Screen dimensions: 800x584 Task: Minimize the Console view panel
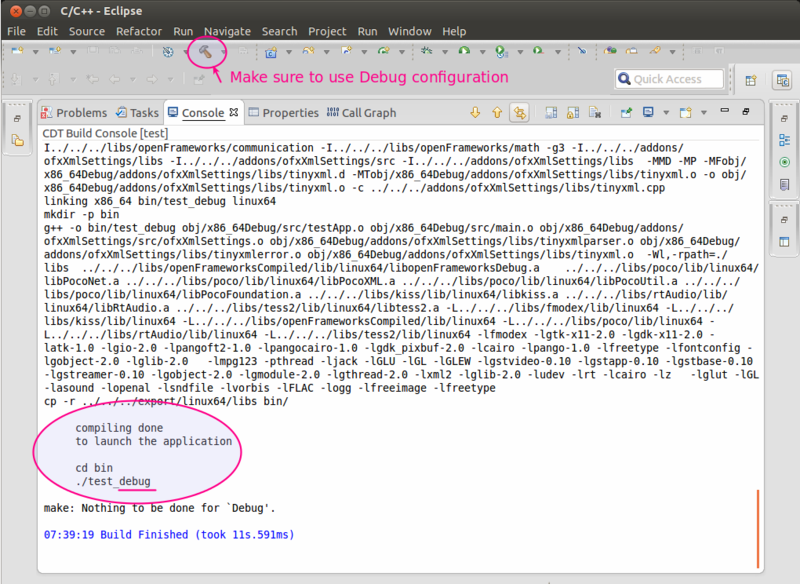click(724, 111)
